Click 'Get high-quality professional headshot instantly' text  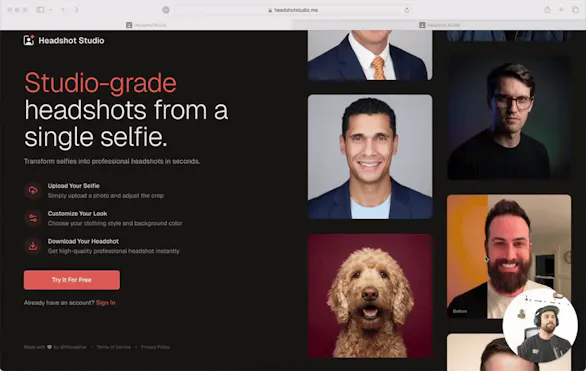(x=114, y=251)
